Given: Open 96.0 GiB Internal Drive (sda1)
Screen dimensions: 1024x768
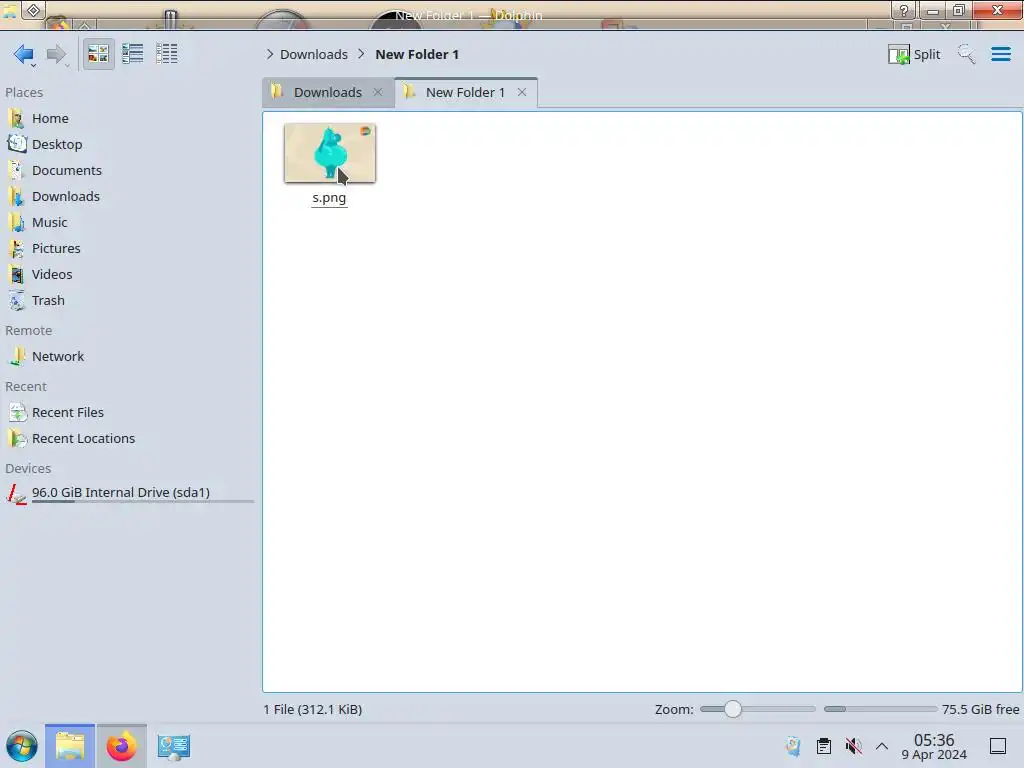Looking at the screenshot, I should (x=128, y=493).
